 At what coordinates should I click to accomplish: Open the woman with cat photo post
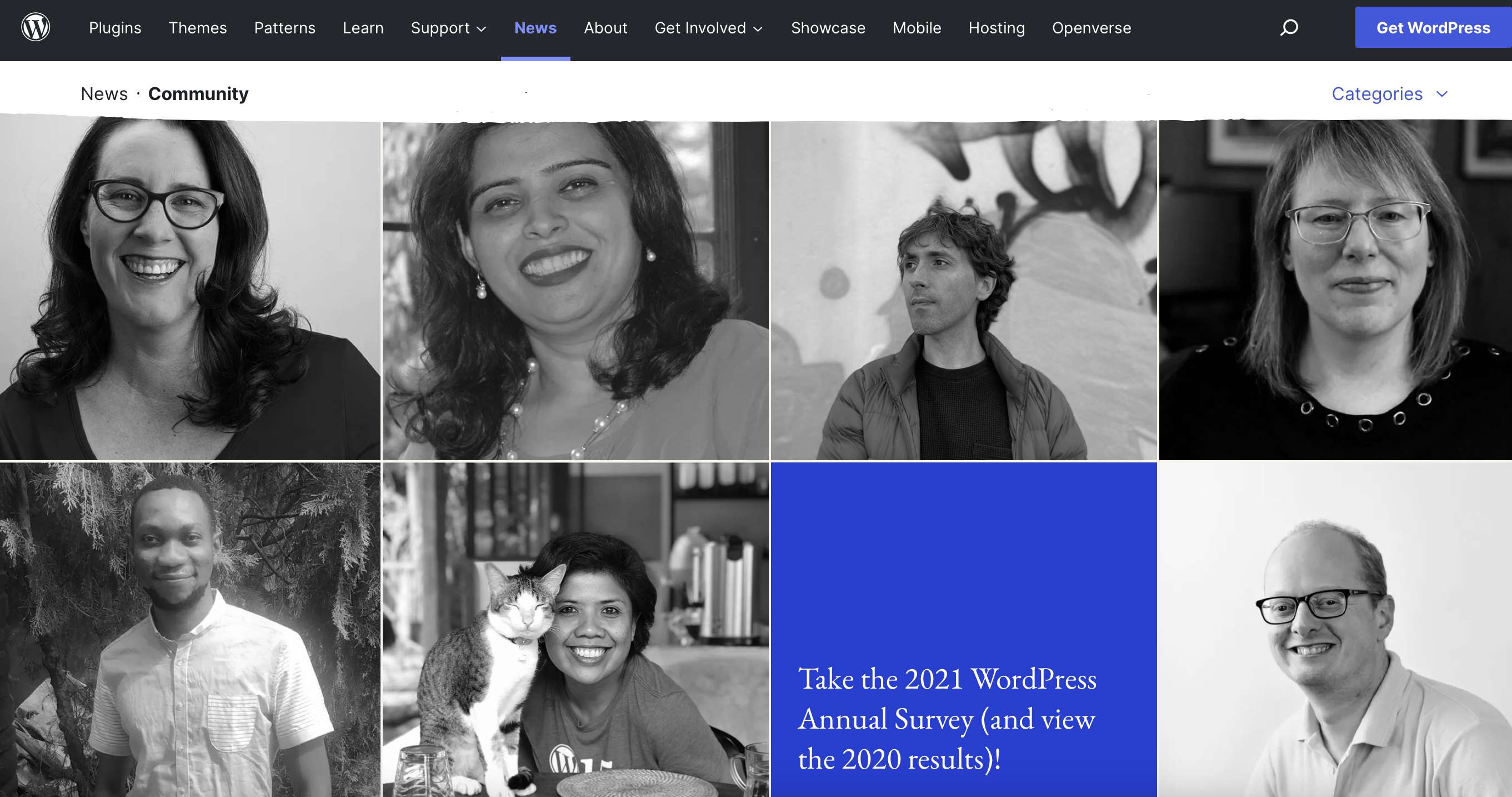(x=575, y=630)
